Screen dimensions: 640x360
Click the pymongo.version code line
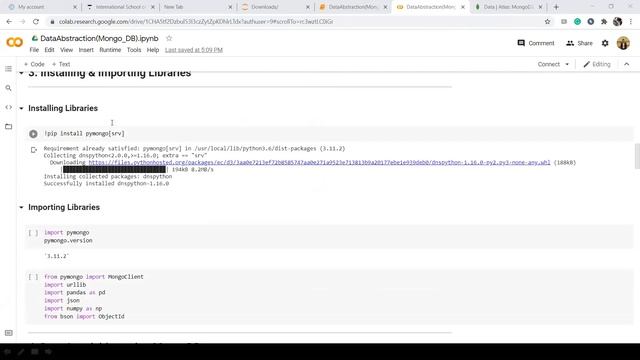[68, 240]
